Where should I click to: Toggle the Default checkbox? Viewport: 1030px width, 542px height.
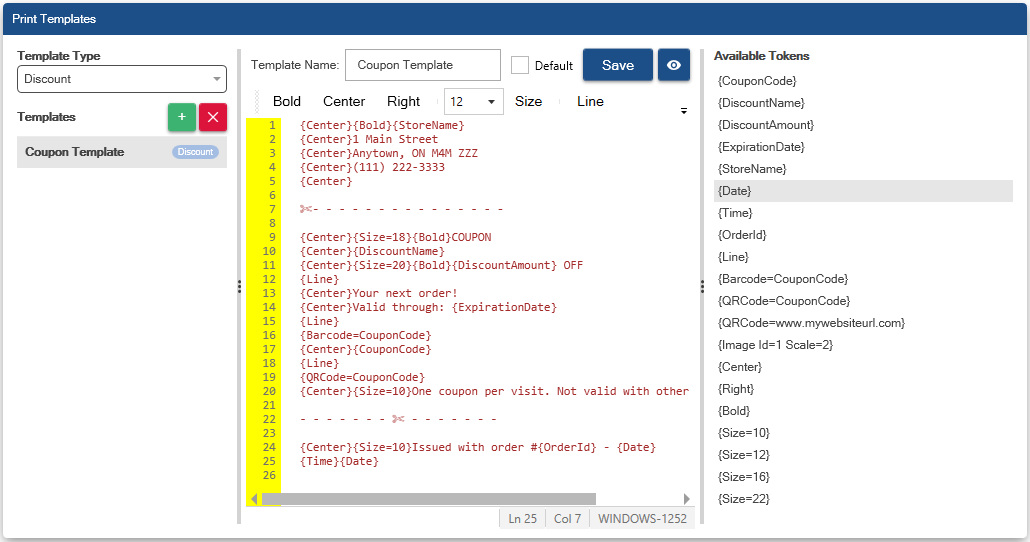click(520, 65)
